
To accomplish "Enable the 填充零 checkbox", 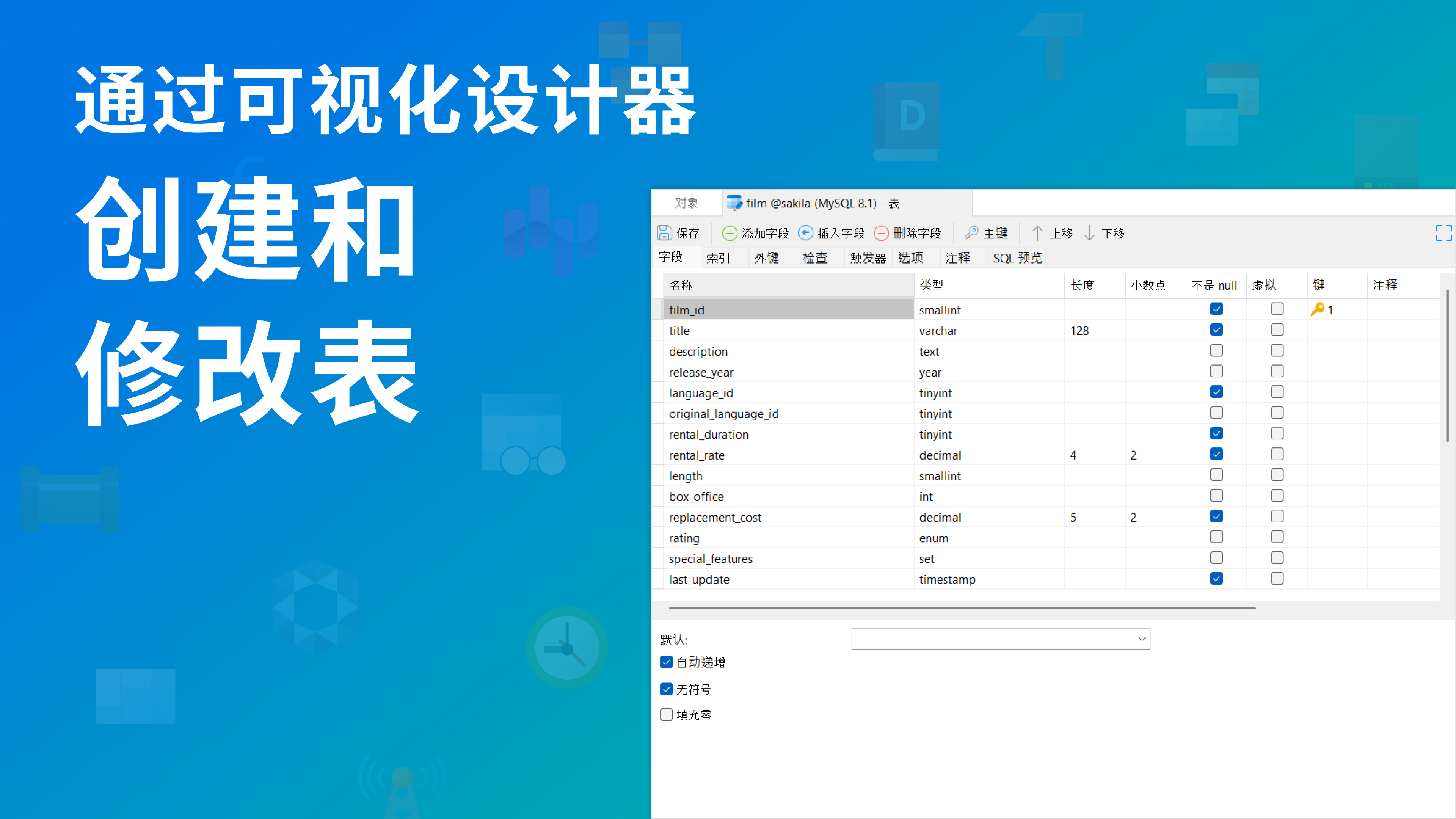I will (x=667, y=714).
